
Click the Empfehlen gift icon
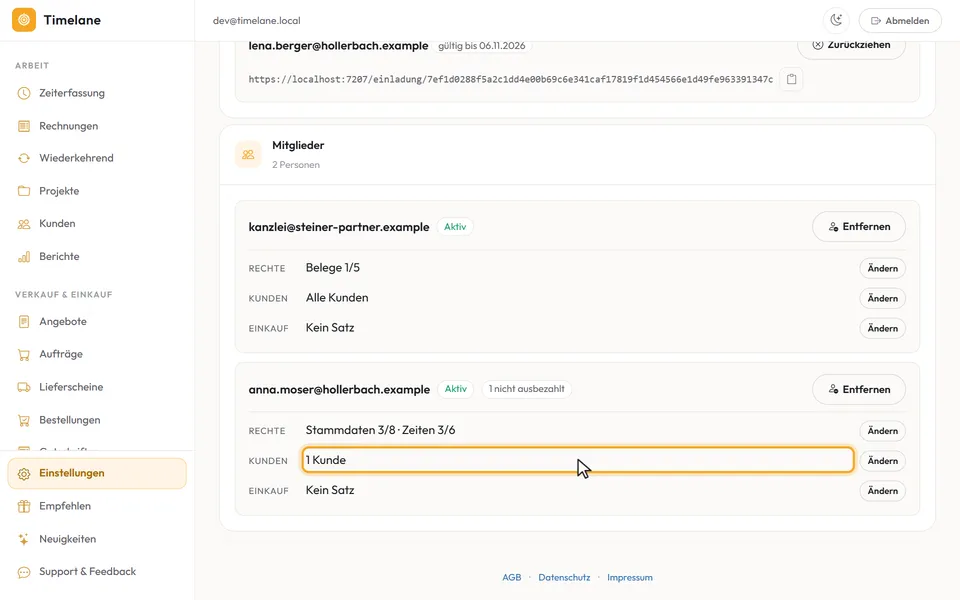pyautogui.click(x=24, y=506)
